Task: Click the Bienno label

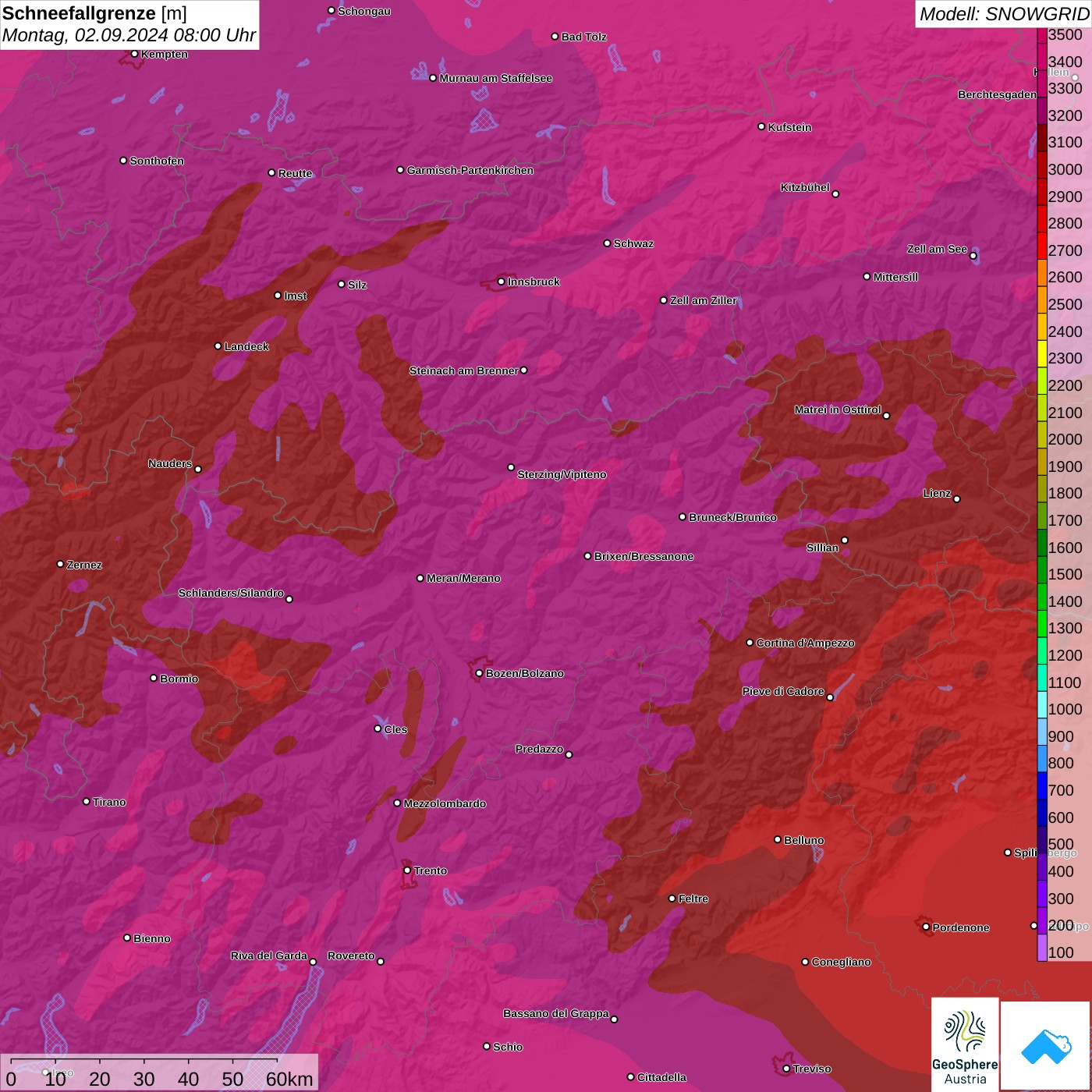Action: tap(152, 938)
